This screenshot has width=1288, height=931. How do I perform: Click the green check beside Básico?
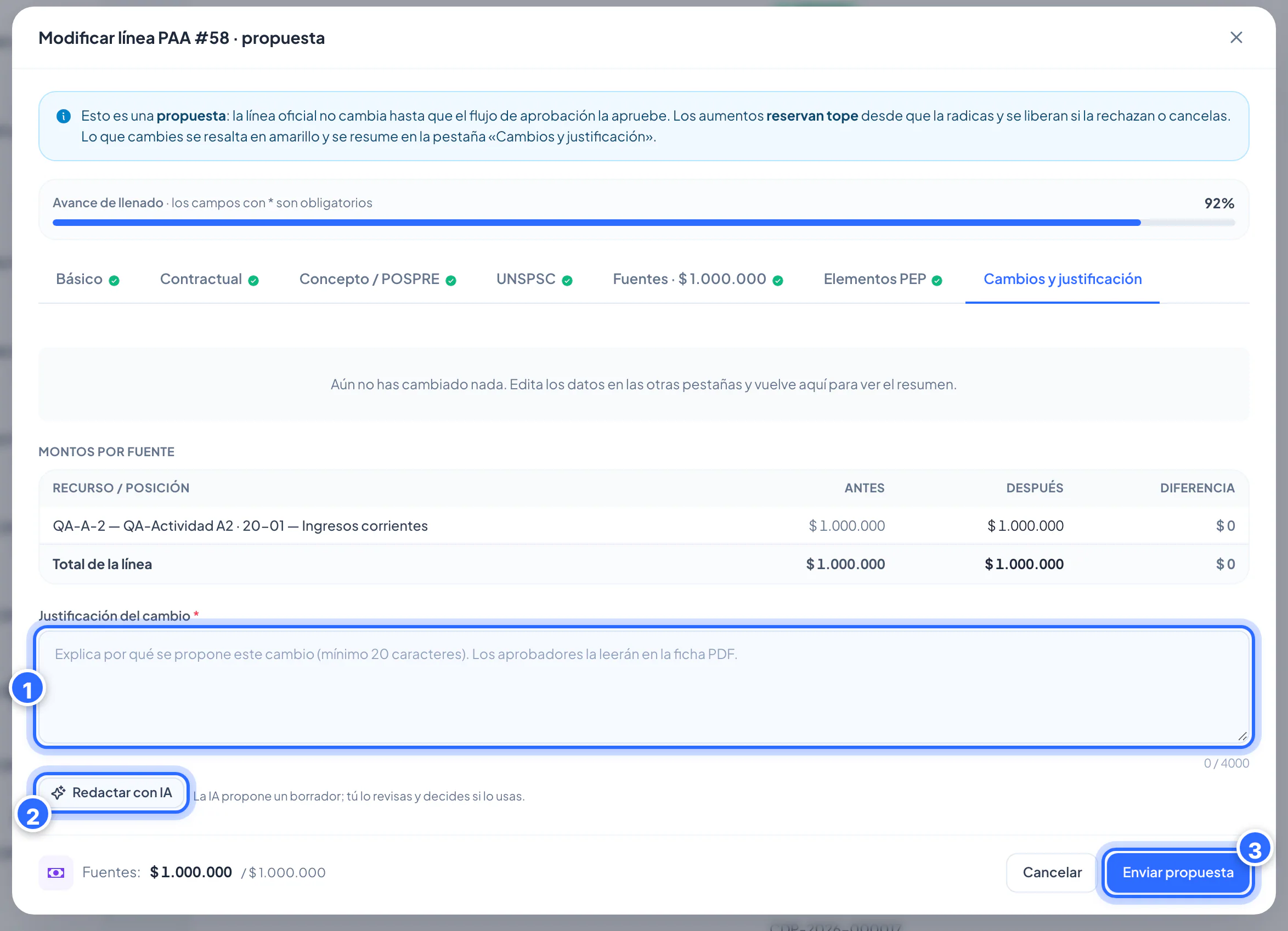coord(114,280)
